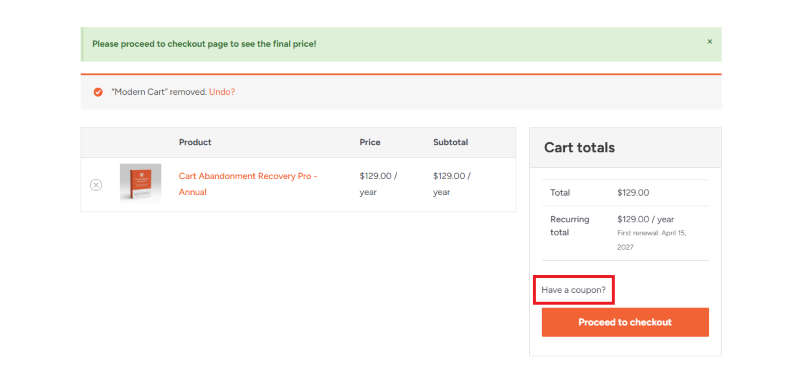The width and height of the screenshot is (800, 383).
Task: Dismiss the green checkout notice banner
Action: [x=709, y=42]
